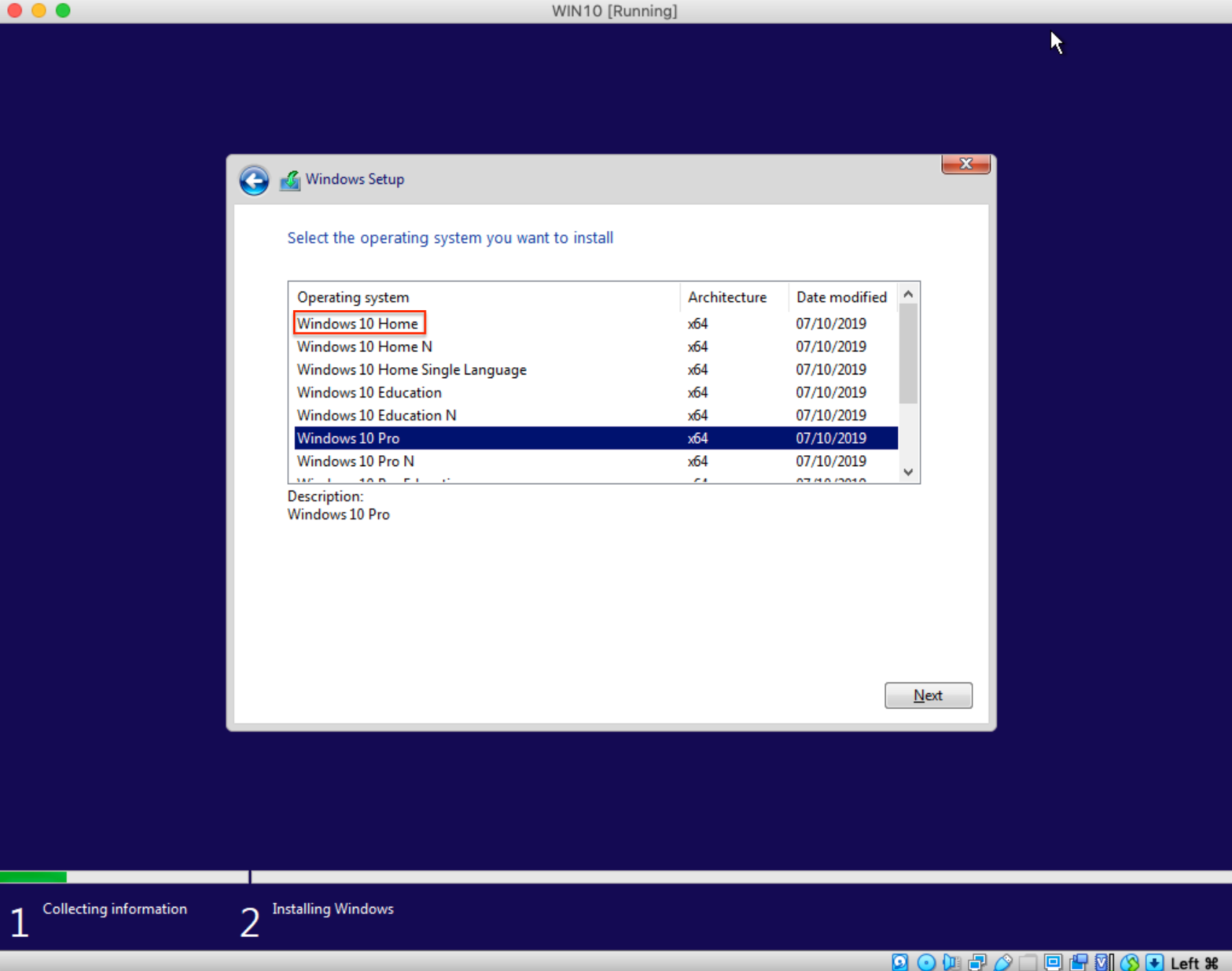Click the mouse integration indicator
This screenshot has height=971, width=1232.
[x=1130, y=962]
